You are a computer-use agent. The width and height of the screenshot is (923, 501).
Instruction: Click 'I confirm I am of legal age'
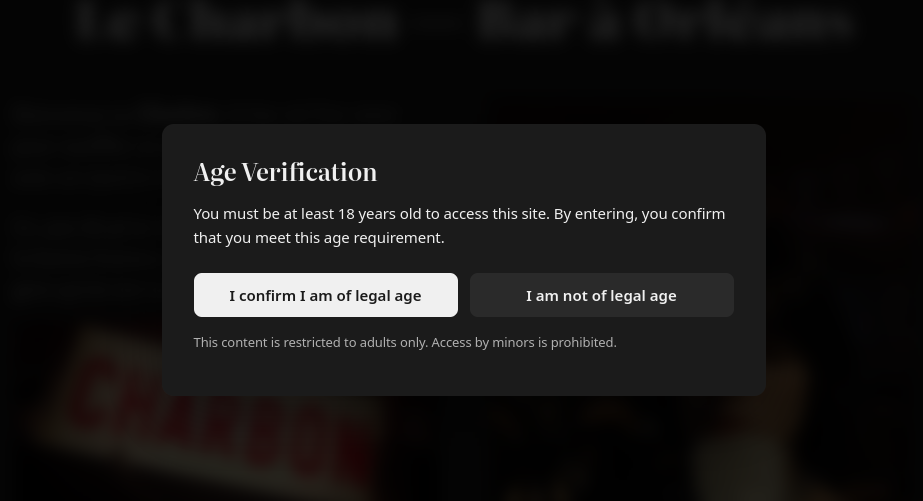325,295
